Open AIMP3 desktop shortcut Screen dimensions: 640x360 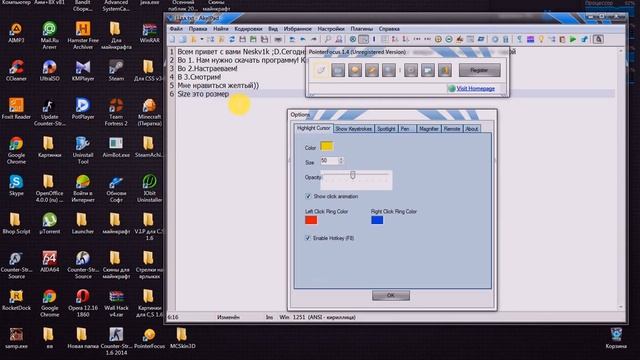(16, 33)
